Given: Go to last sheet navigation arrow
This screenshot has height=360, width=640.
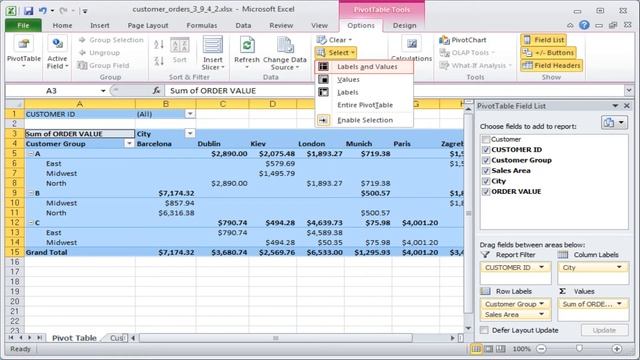Looking at the screenshot, I should coord(39,338).
